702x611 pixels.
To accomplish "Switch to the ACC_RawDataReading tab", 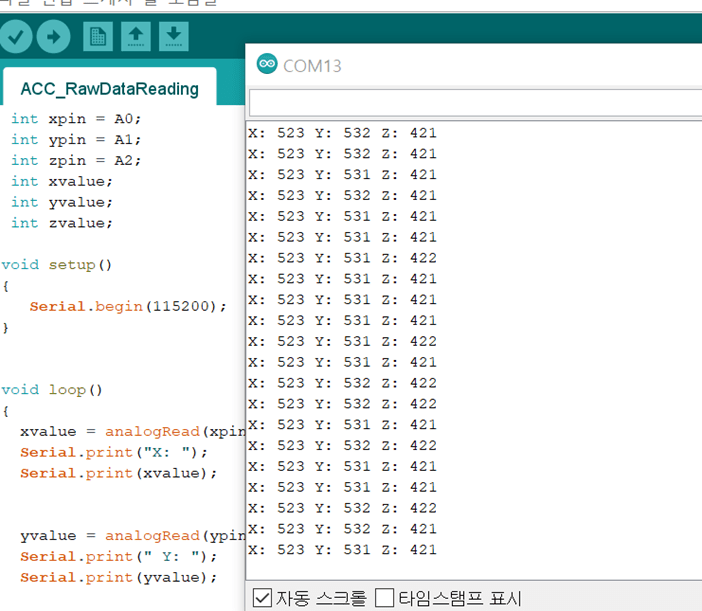I will (x=109, y=89).
